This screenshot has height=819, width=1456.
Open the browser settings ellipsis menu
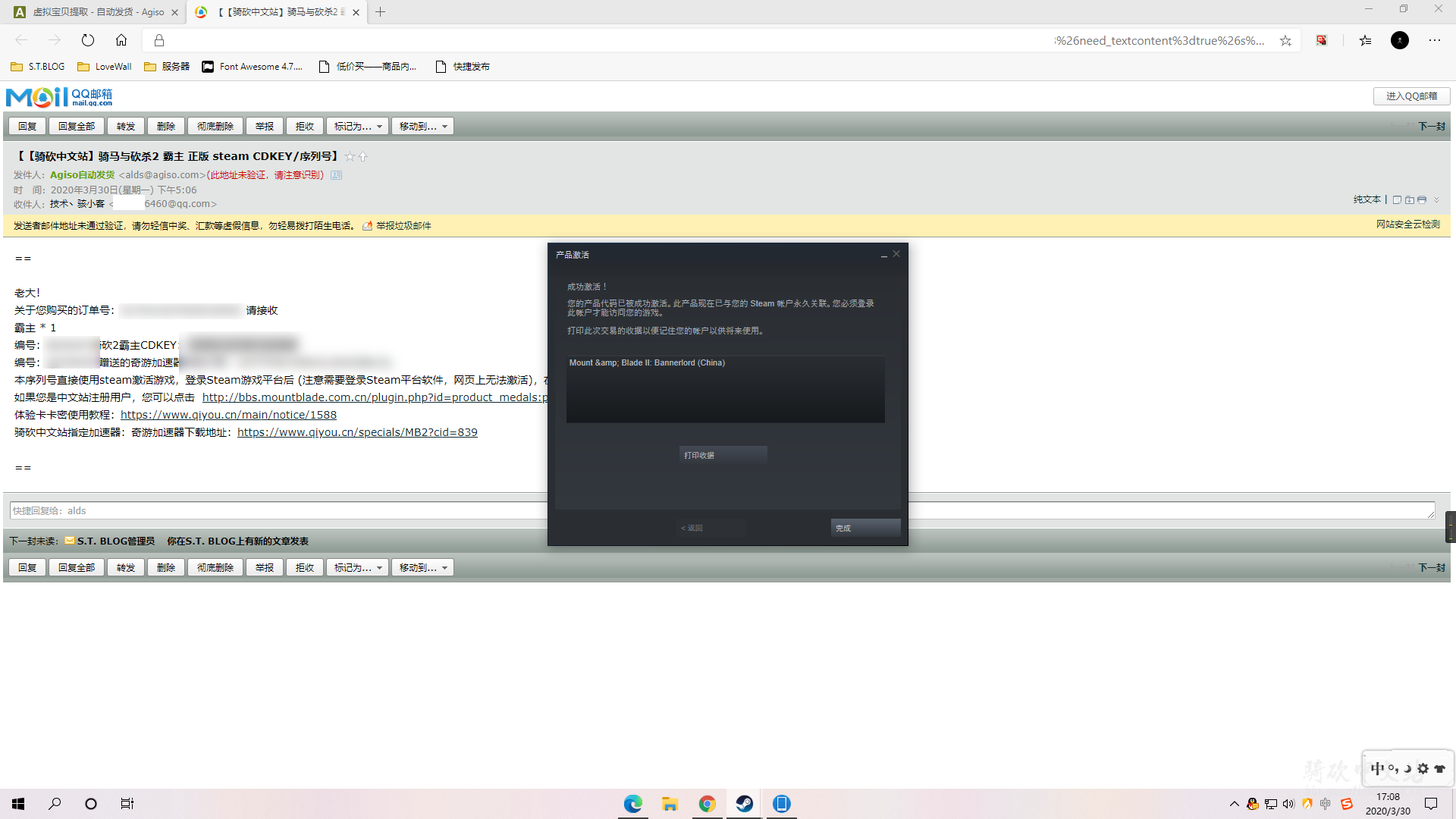[x=1435, y=40]
